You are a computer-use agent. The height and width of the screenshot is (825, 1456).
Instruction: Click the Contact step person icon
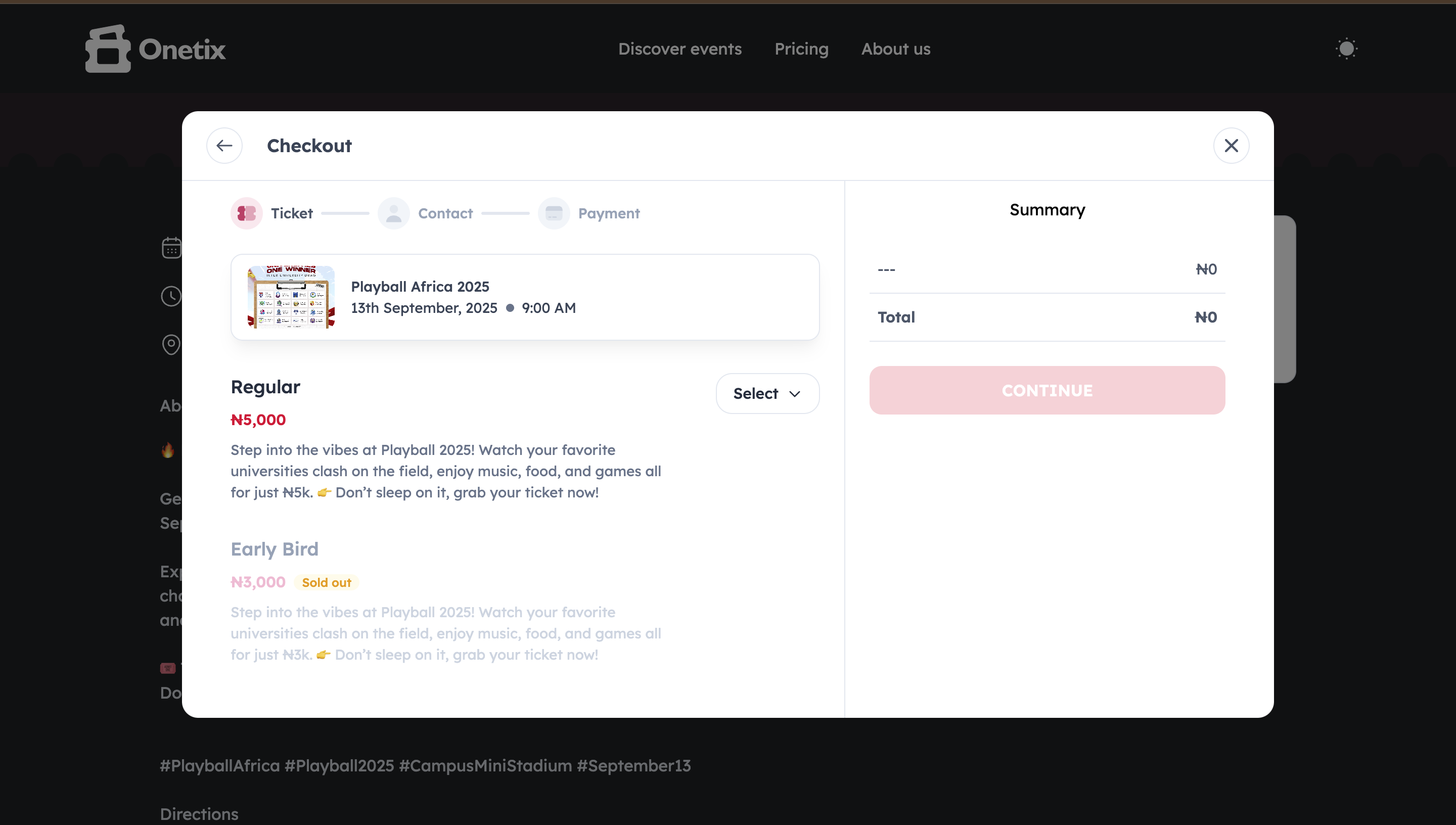click(x=394, y=213)
